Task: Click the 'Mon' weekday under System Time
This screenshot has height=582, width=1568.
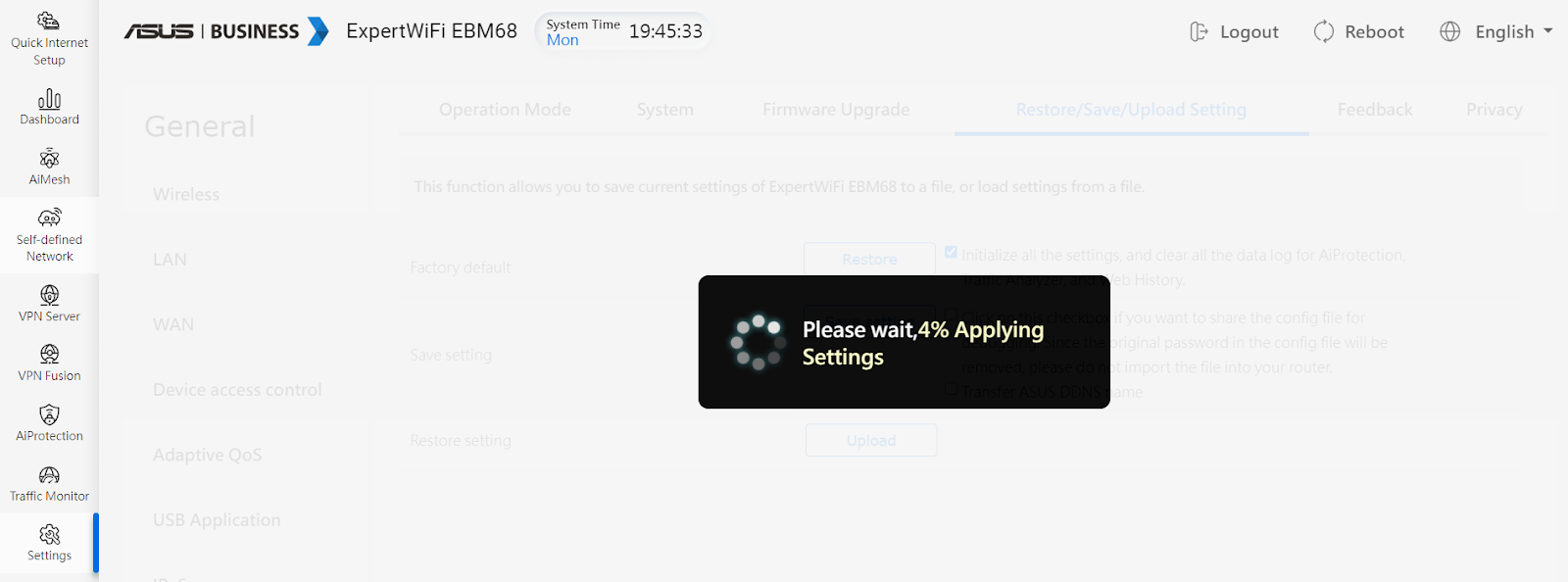Action: tap(563, 40)
